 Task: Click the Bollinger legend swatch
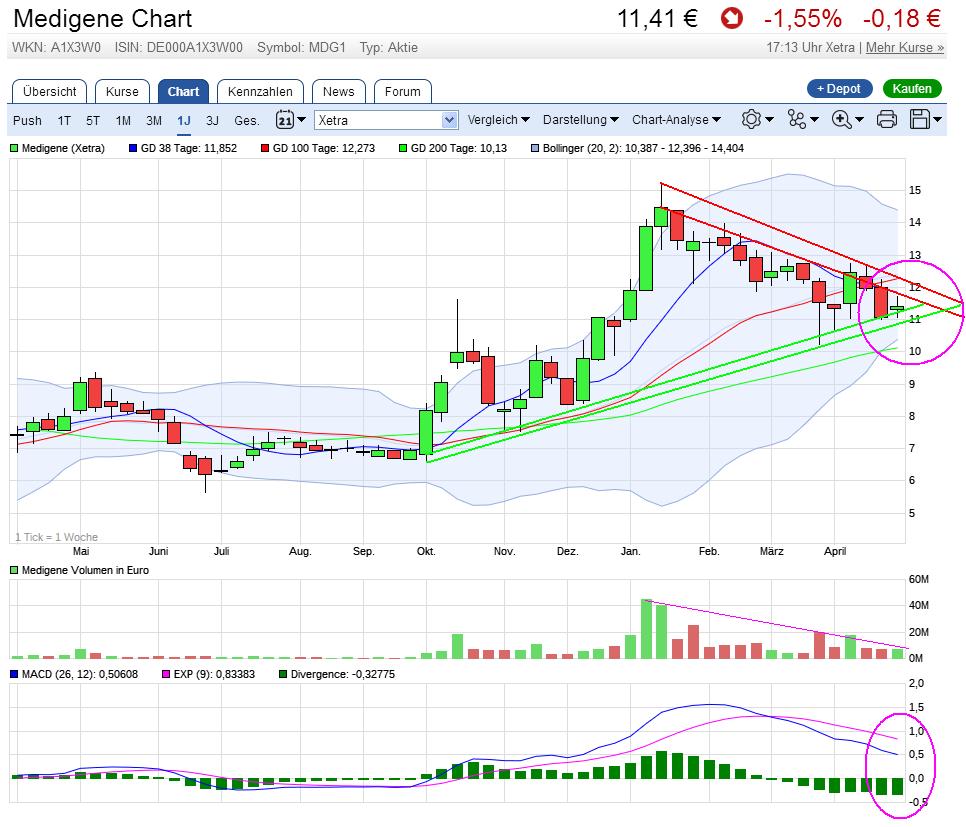535,148
